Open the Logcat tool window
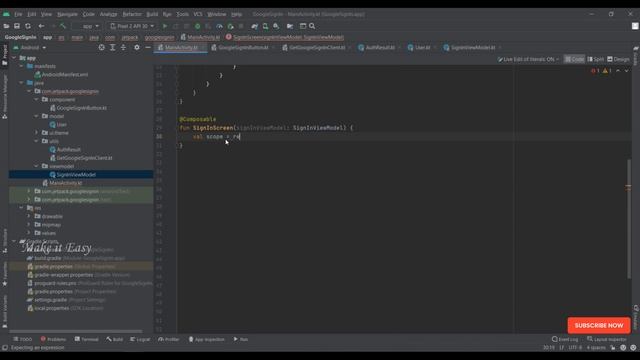Viewport: 640px width, 360px height. [140, 339]
